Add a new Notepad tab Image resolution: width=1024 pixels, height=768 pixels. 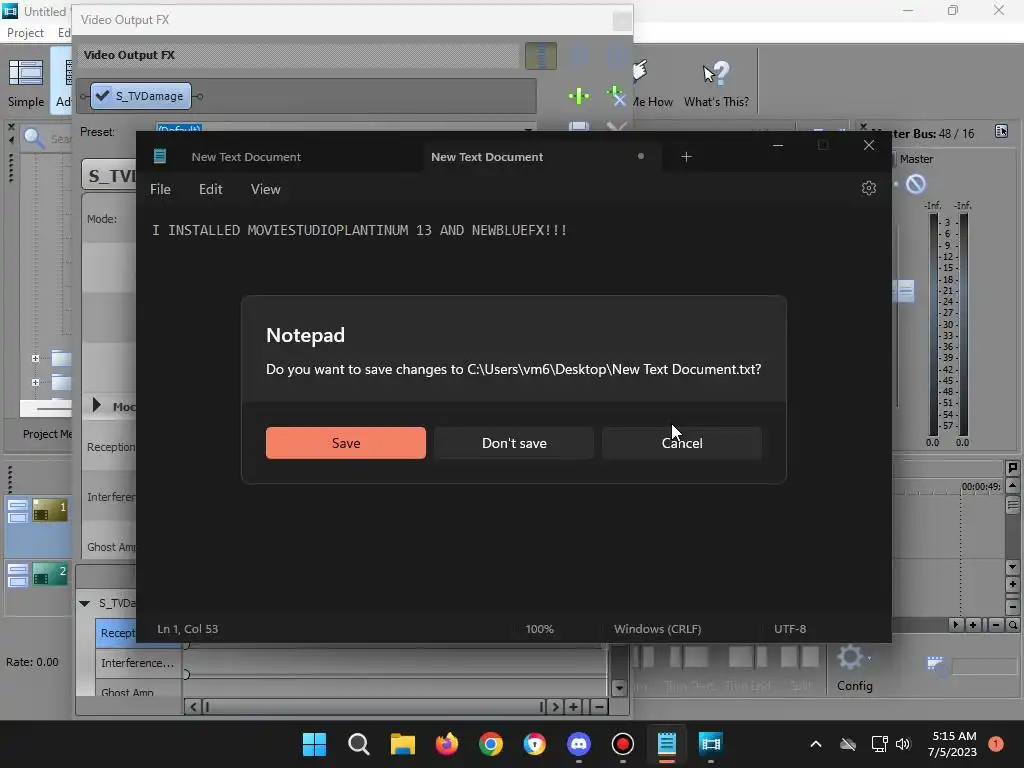pyautogui.click(x=686, y=157)
